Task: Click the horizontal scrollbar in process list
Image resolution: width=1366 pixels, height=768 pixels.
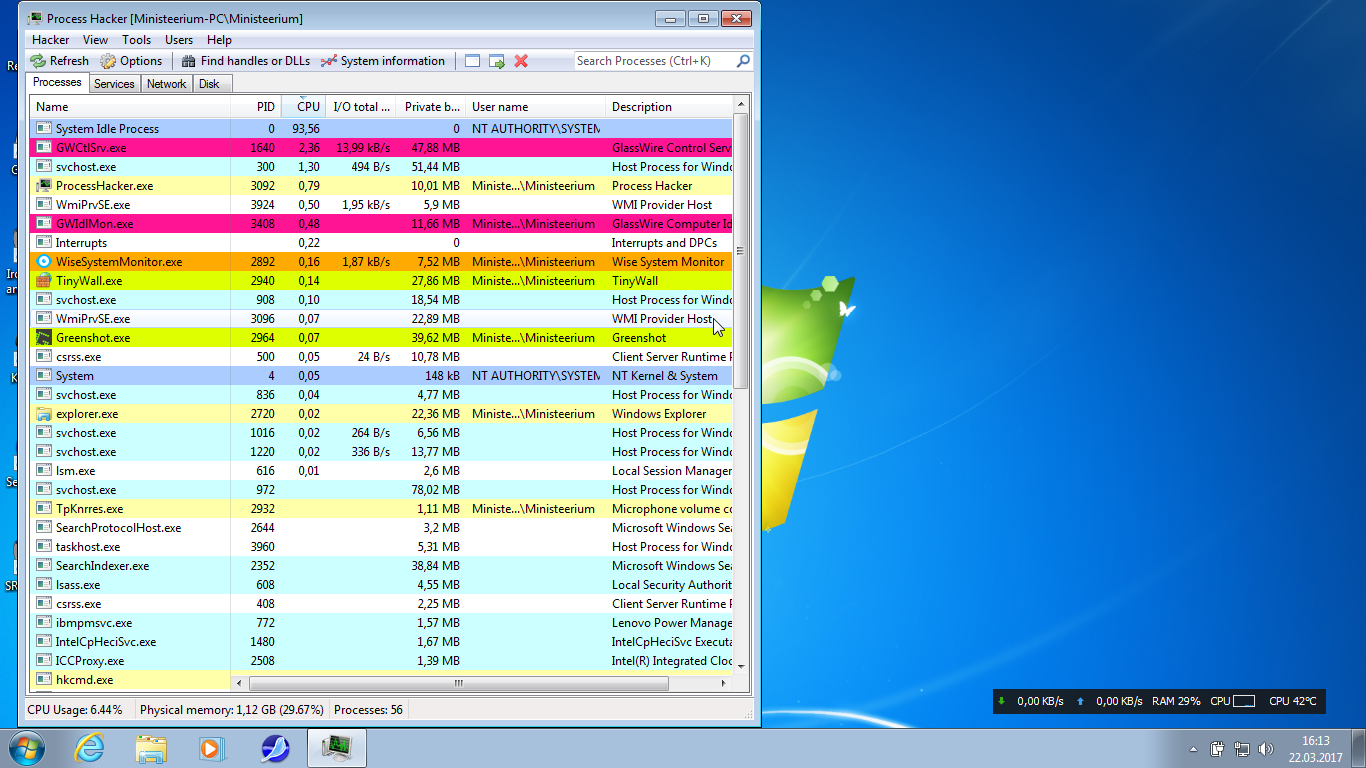Action: (458, 684)
